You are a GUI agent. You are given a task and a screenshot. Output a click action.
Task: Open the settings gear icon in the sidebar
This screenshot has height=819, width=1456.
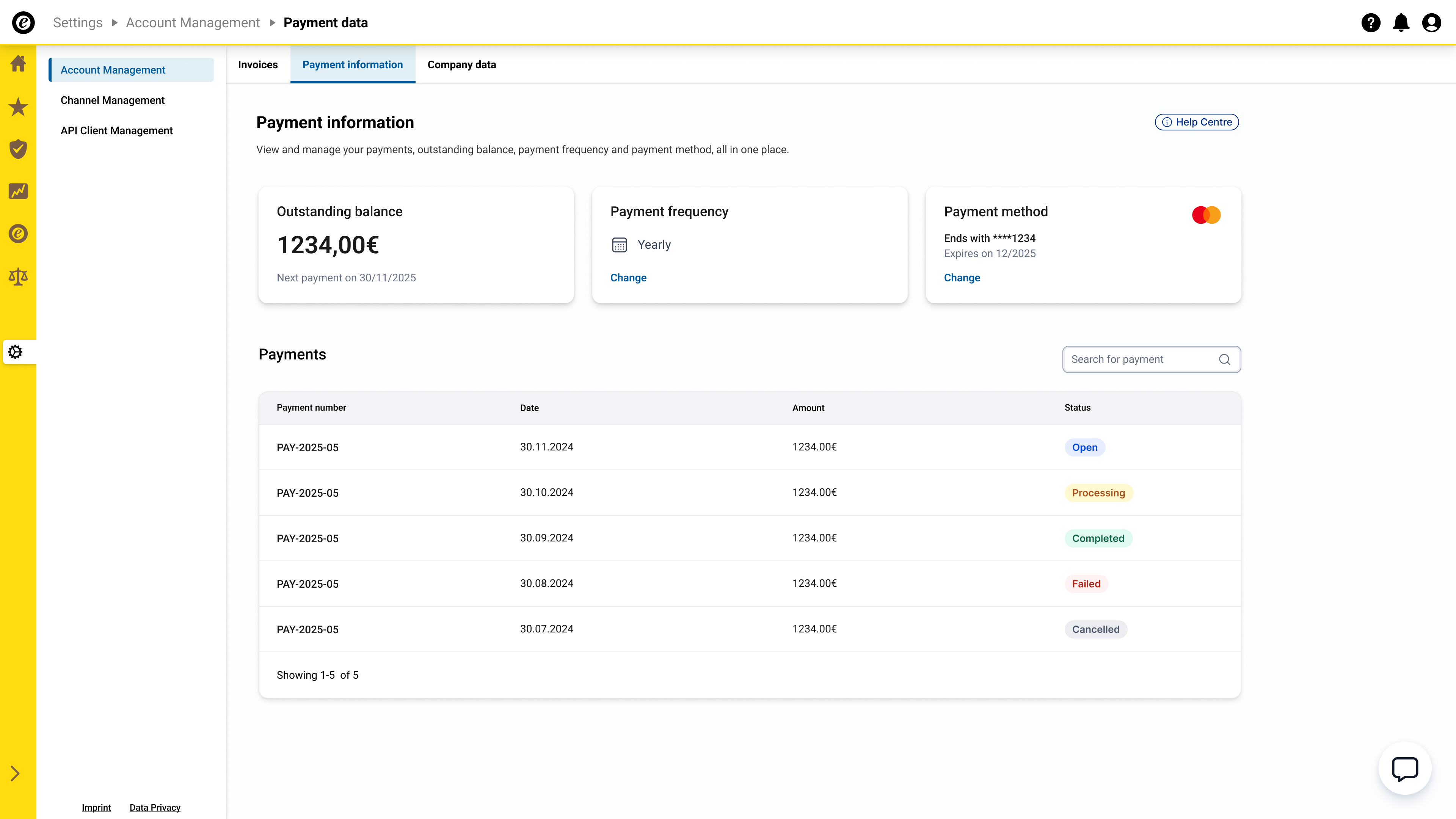coord(16,352)
